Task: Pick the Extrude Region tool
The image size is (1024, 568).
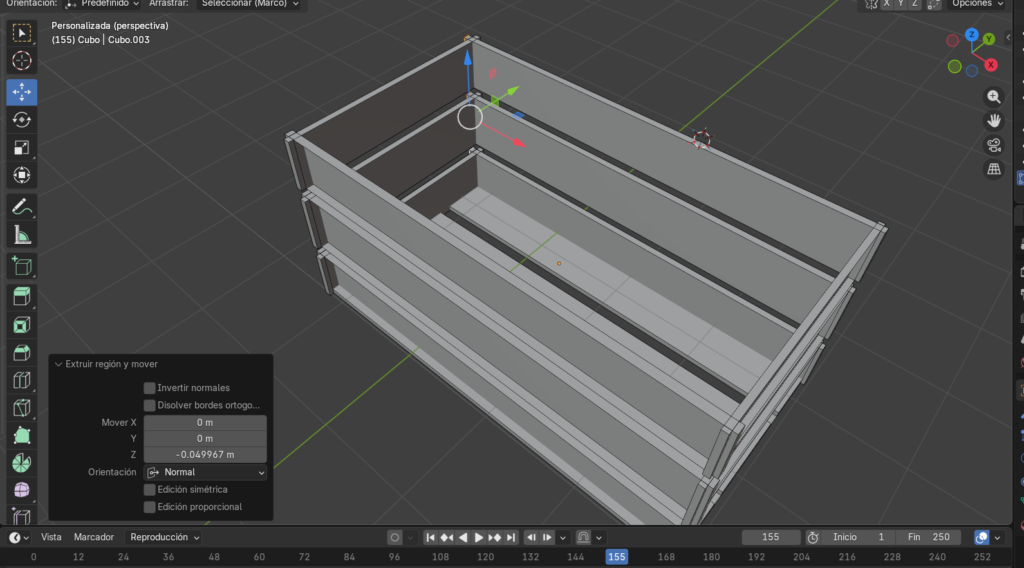Action: [x=21, y=297]
